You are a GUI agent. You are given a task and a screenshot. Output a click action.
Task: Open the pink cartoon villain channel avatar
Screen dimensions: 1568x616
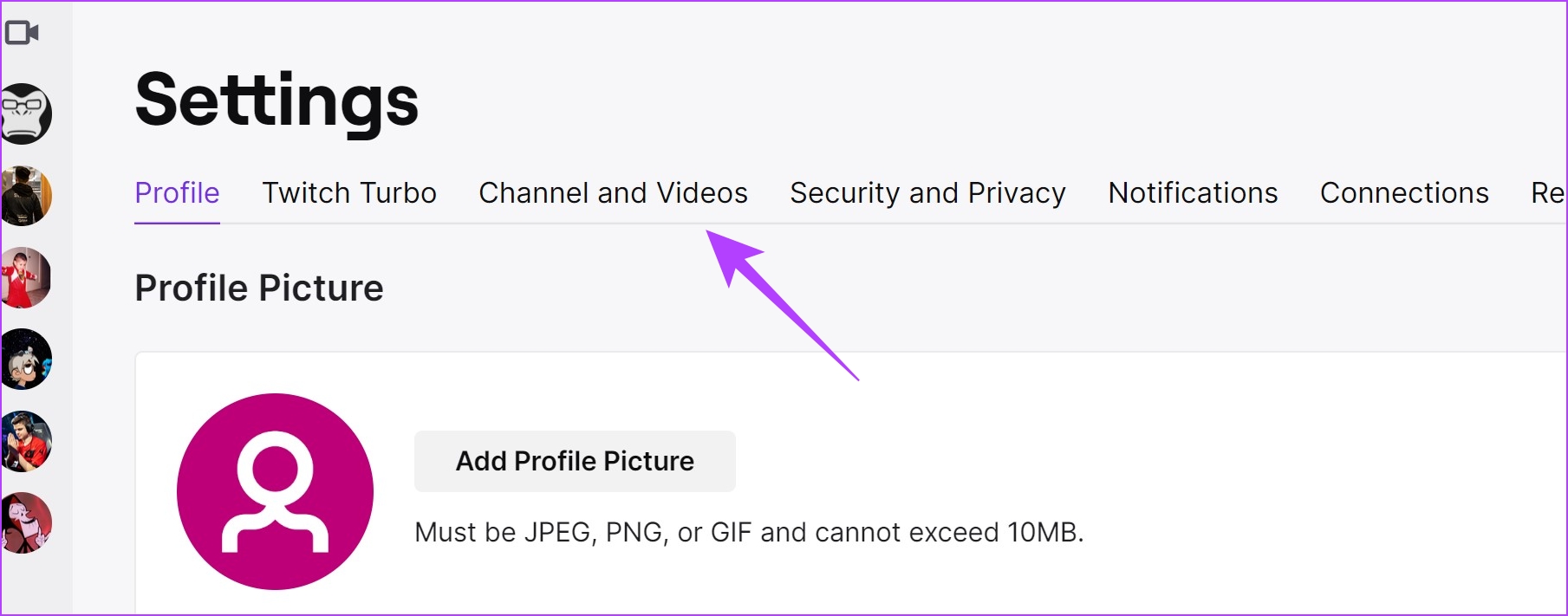[x=26, y=522]
